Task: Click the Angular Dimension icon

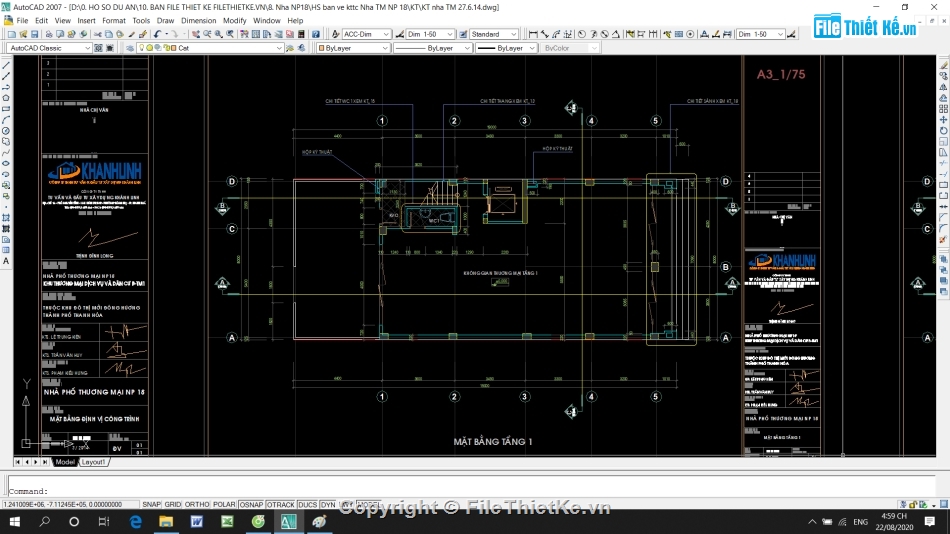Action: [616, 35]
